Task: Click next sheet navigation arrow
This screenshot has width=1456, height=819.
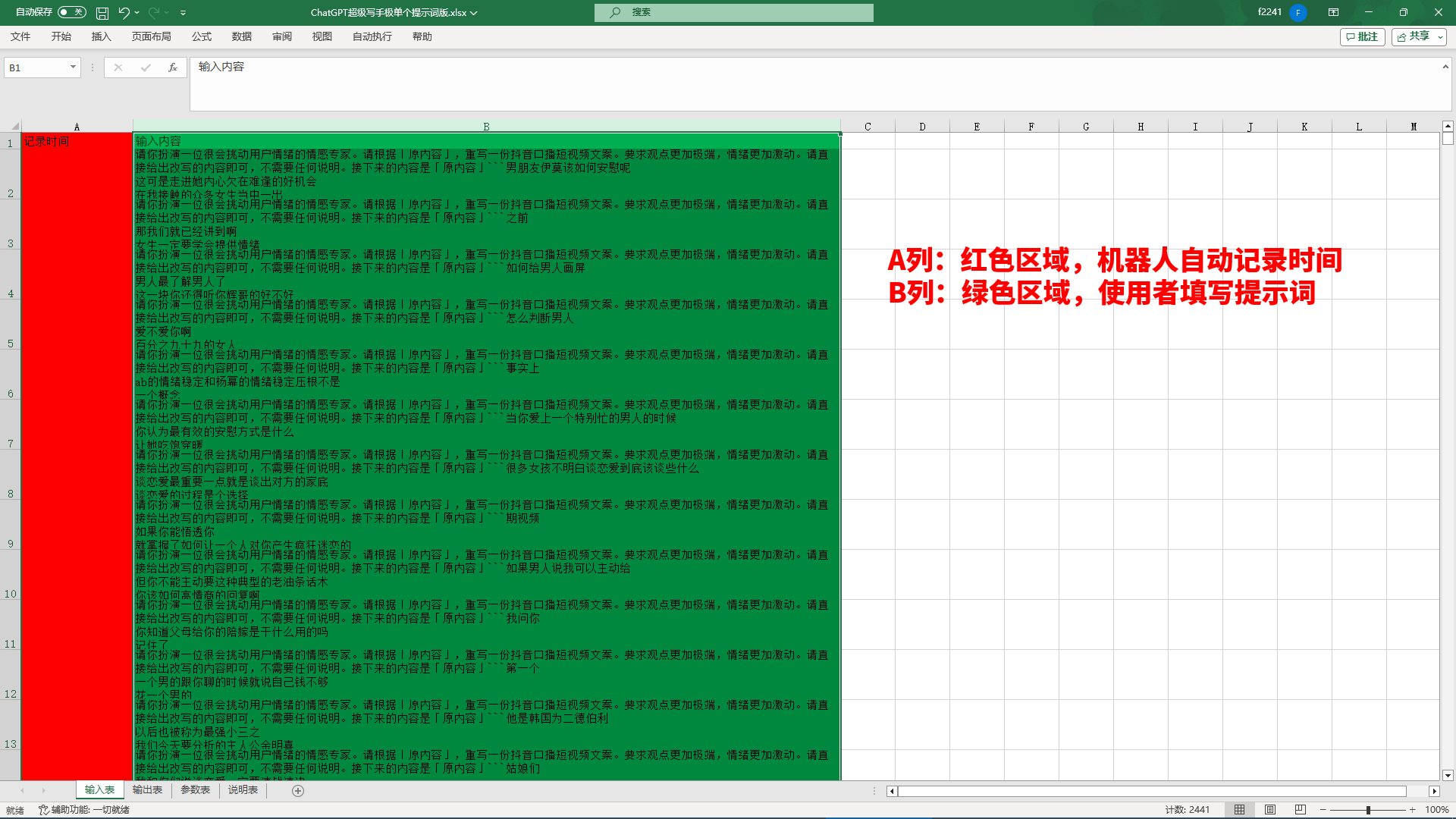Action: point(43,790)
